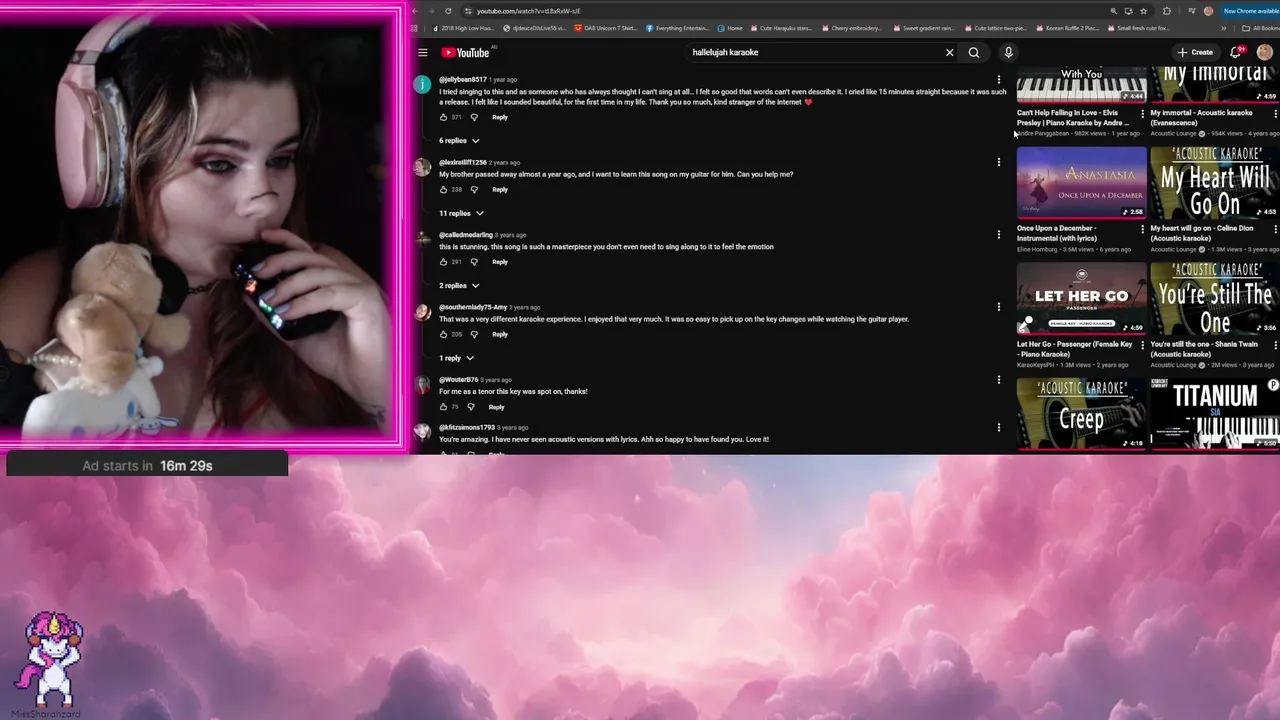Open 'Creep' acoustic karaoke thumbnail
This screenshot has height=720, width=1280.
tap(1082, 413)
